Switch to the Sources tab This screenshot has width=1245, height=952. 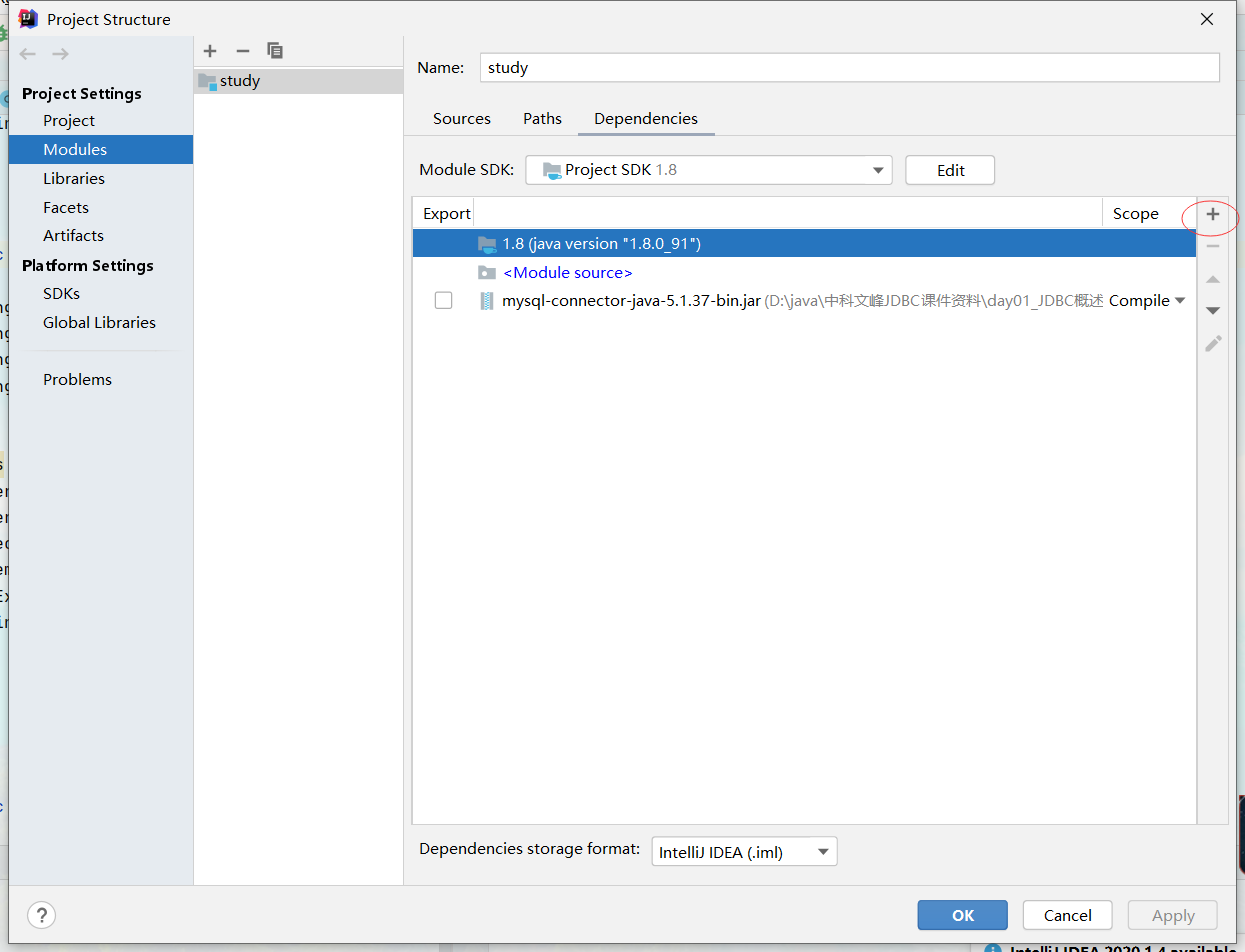[462, 119]
